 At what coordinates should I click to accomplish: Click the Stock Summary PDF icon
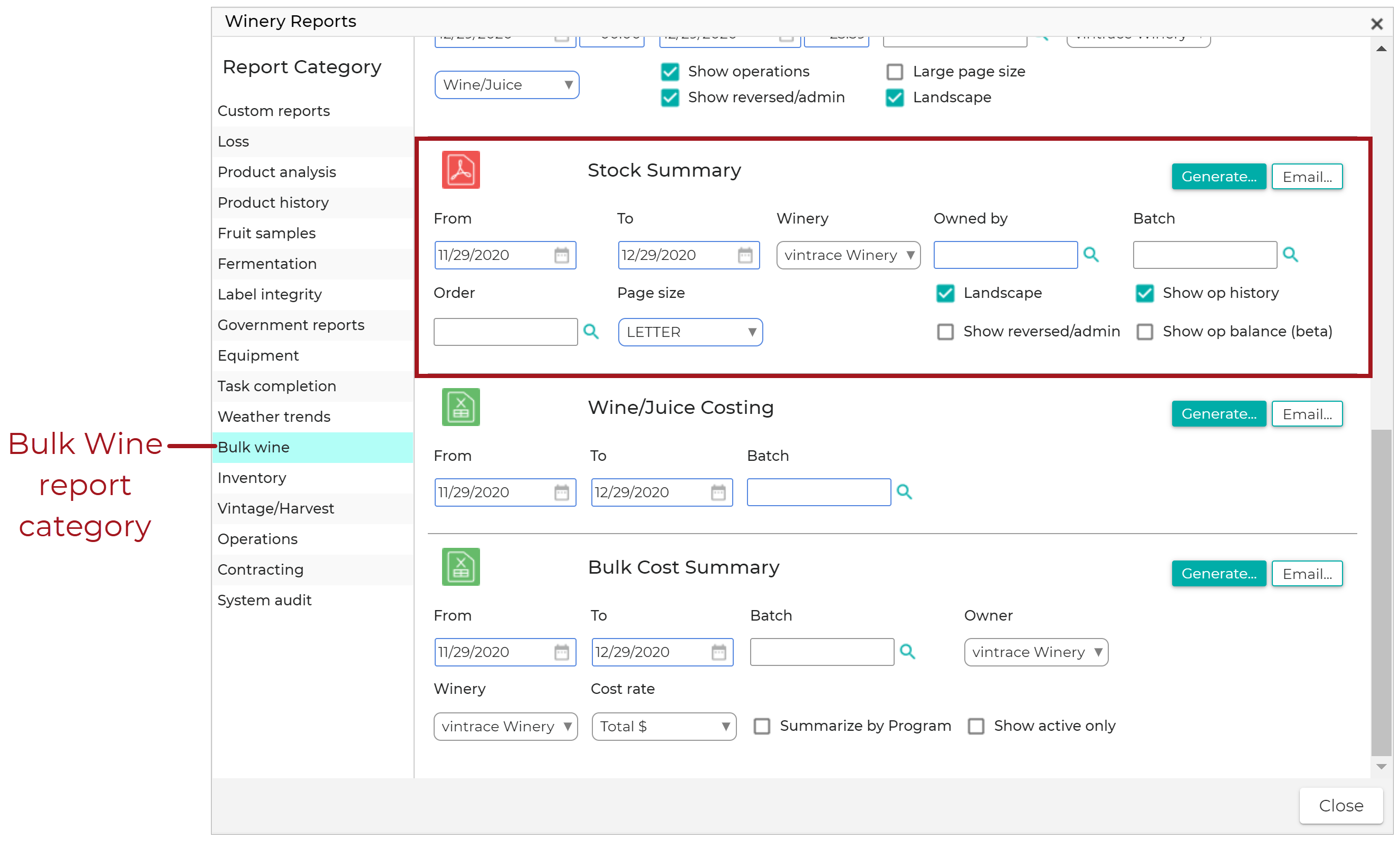(460, 169)
